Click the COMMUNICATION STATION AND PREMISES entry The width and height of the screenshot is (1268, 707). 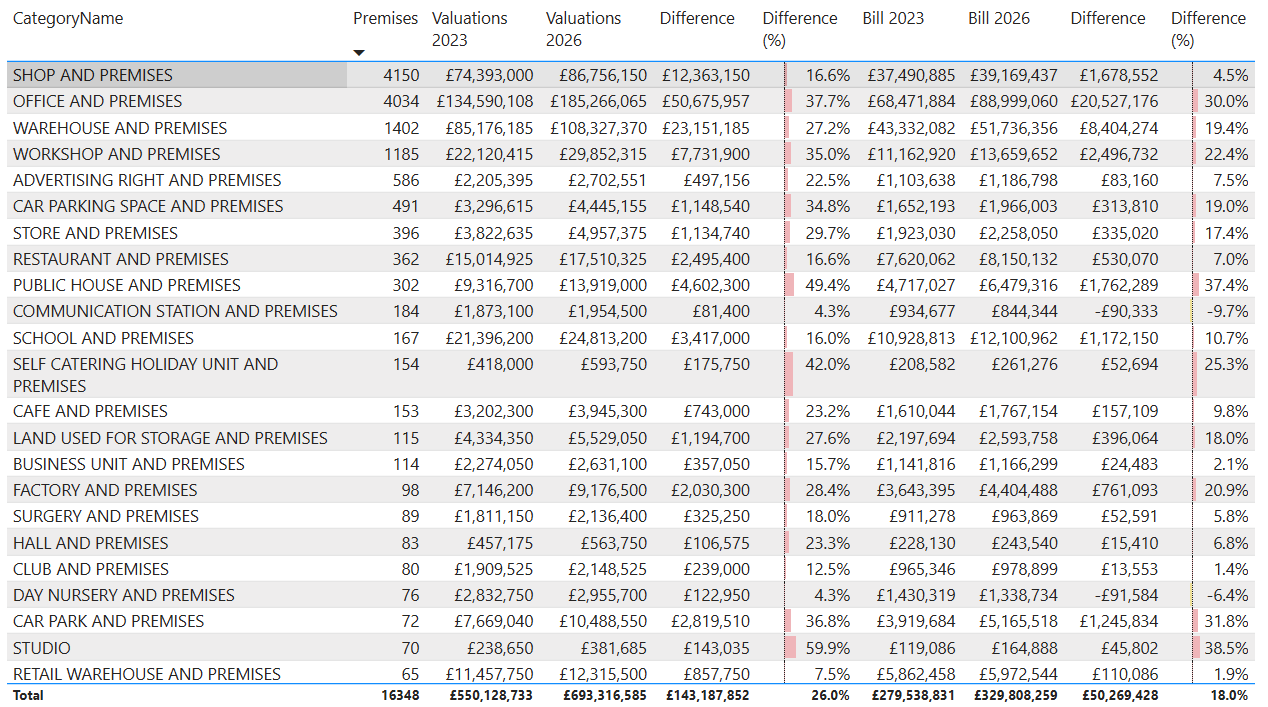(x=175, y=311)
